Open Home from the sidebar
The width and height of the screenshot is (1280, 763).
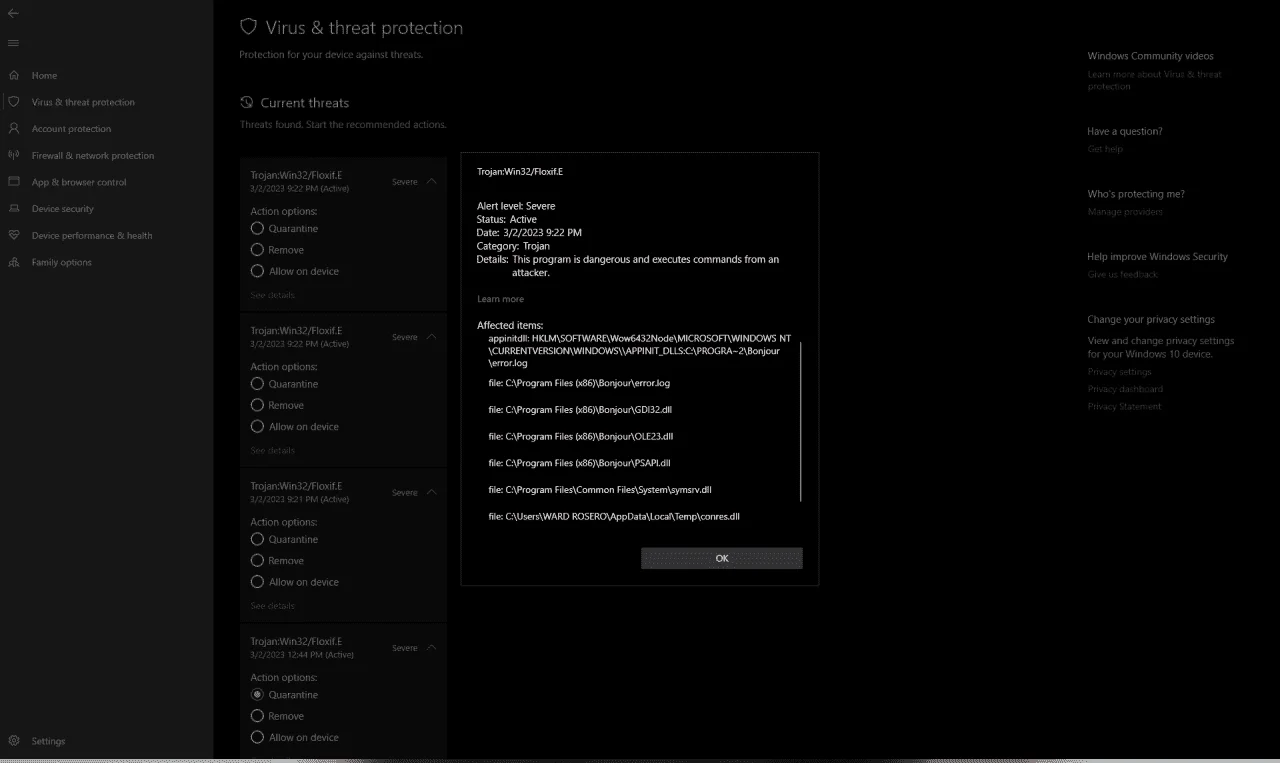(44, 75)
